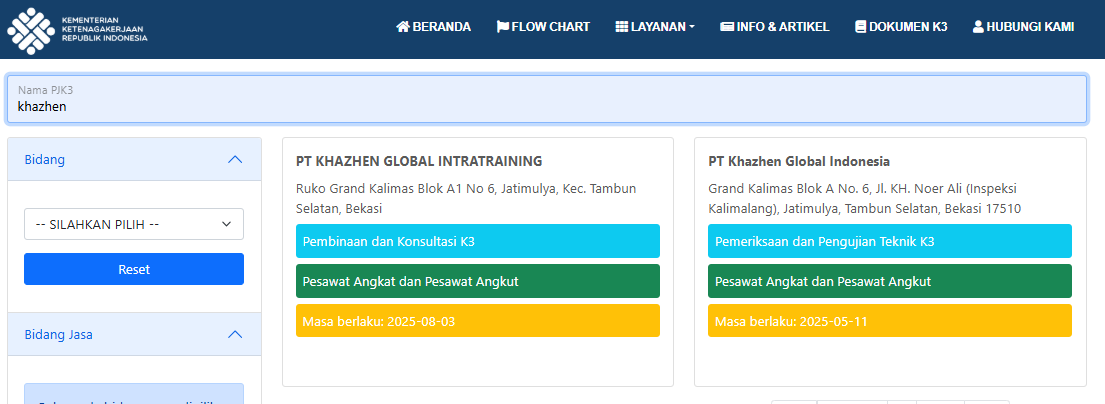This screenshot has height=404, width=1105.
Task: Go to HUBUNGI KAMI page
Action: [1023, 27]
